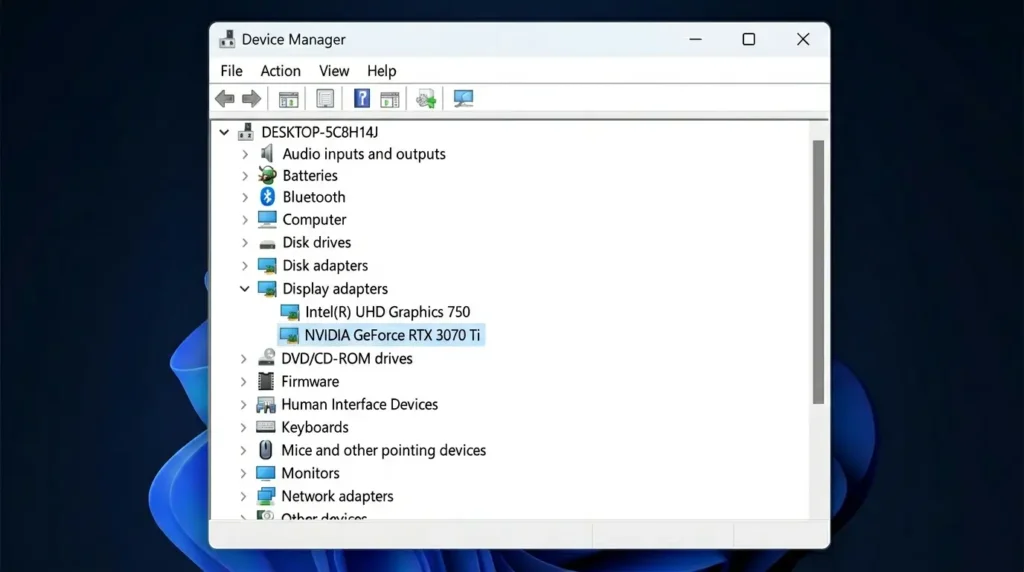Click the Monitors category icon
This screenshot has height=572, width=1024.
coord(265,472)
